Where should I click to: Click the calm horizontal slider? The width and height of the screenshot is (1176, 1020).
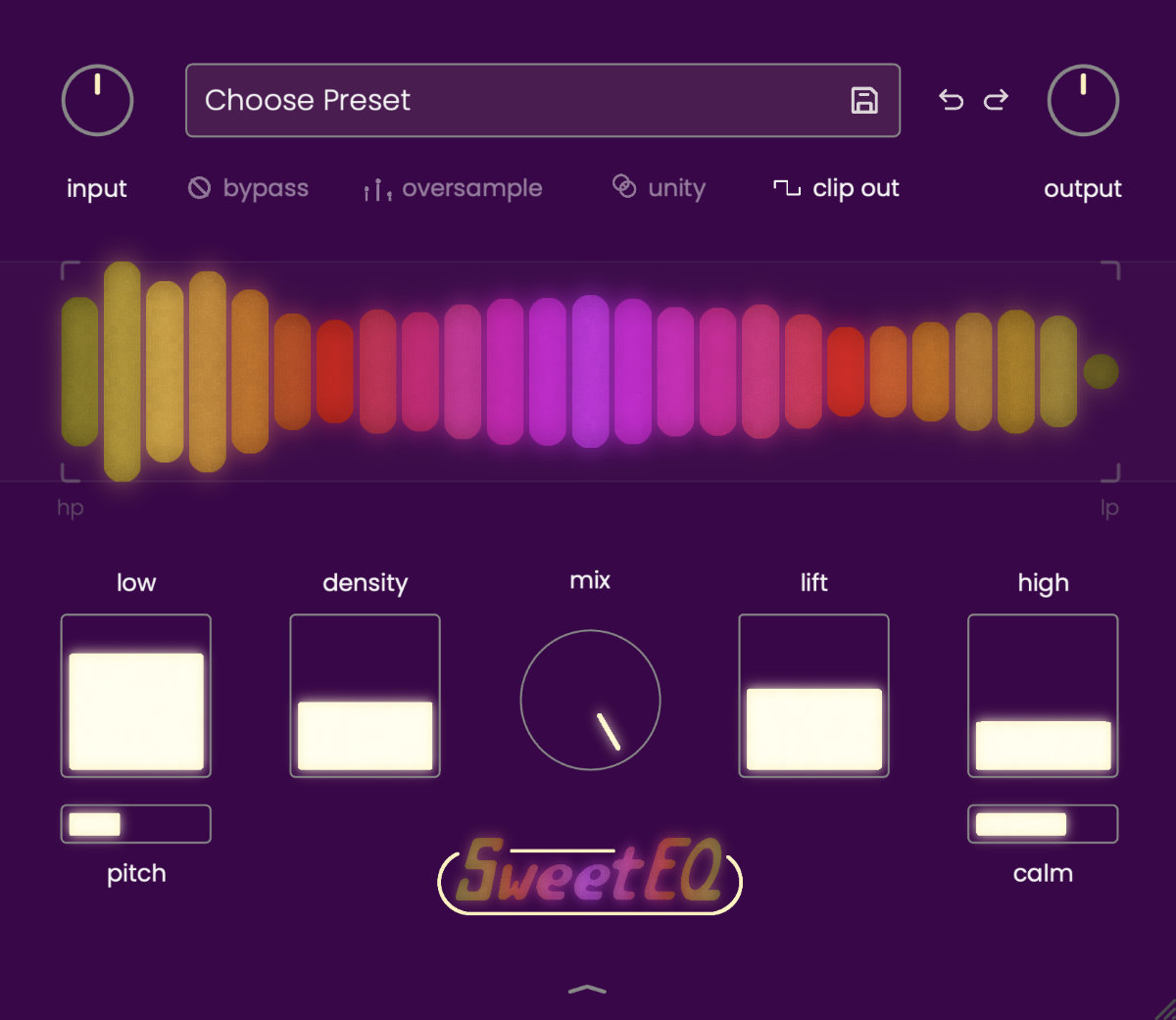click(x=1043, y=824)
